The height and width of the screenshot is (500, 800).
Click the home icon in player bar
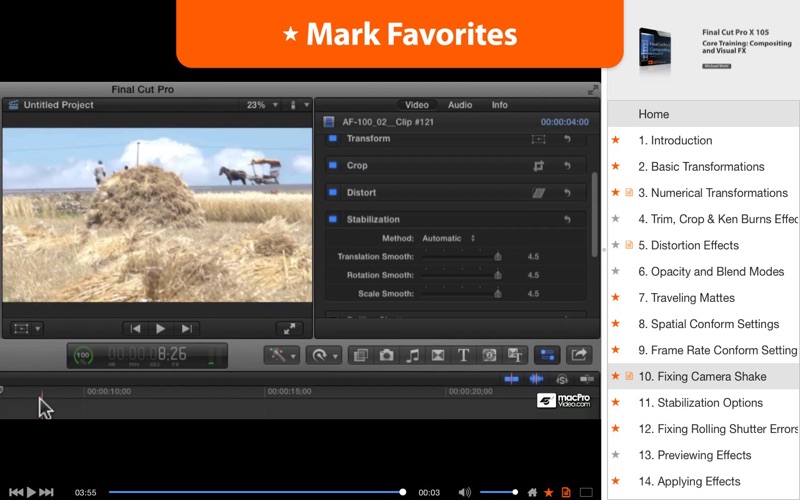532,492
